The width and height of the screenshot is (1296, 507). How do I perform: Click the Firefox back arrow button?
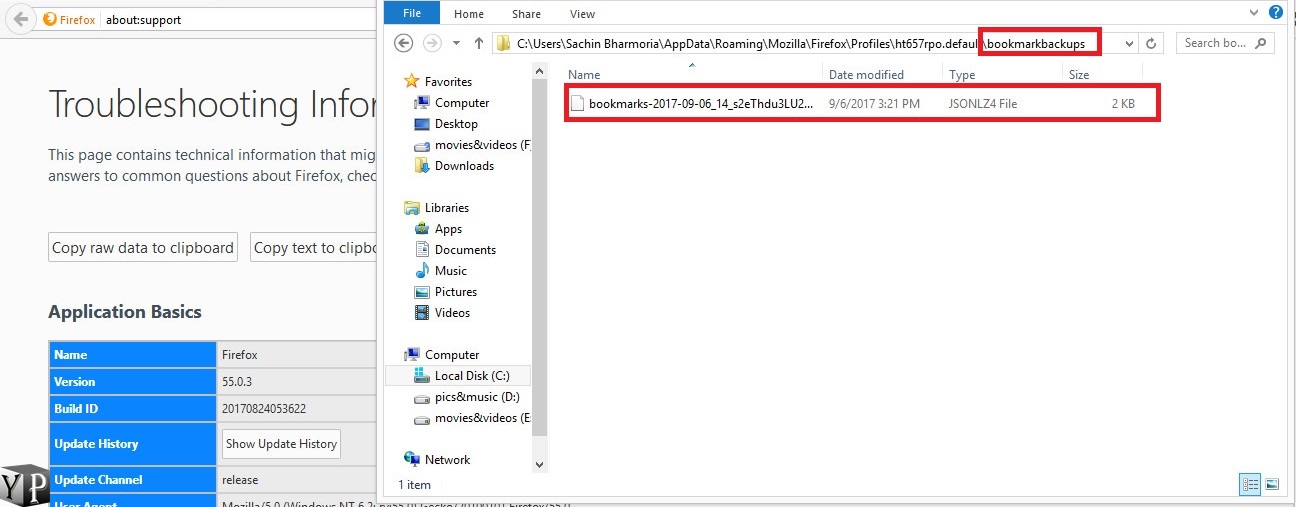point(21,19)
